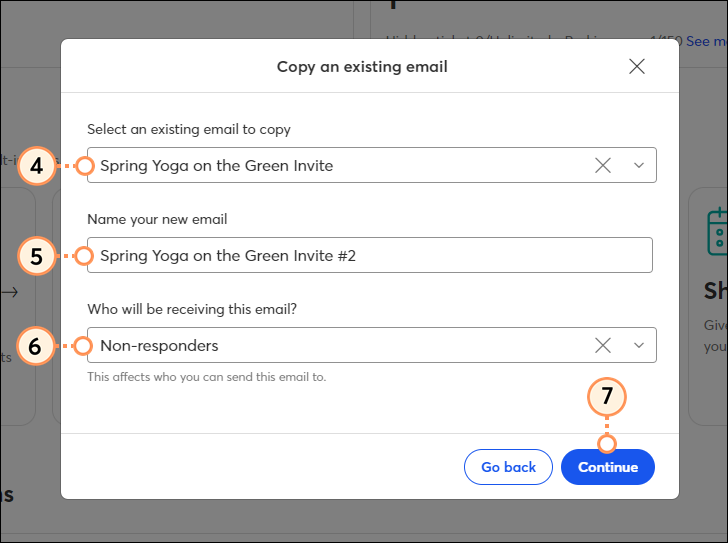This screenshot has width=728, height=543.
Task: Click the arrow icon on the left background card
Action: click(10, 292)
